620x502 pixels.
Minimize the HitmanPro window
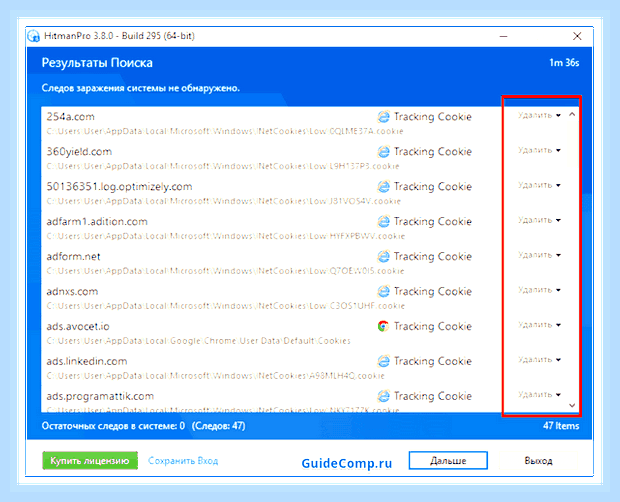pyautogui.click(x=503, y=36)
